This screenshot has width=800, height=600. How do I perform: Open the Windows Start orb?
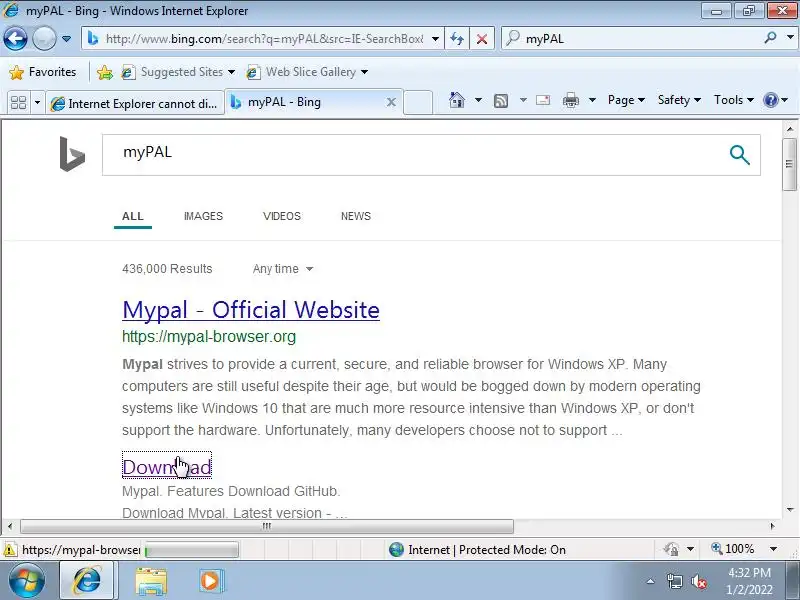(x=27, y=581)
